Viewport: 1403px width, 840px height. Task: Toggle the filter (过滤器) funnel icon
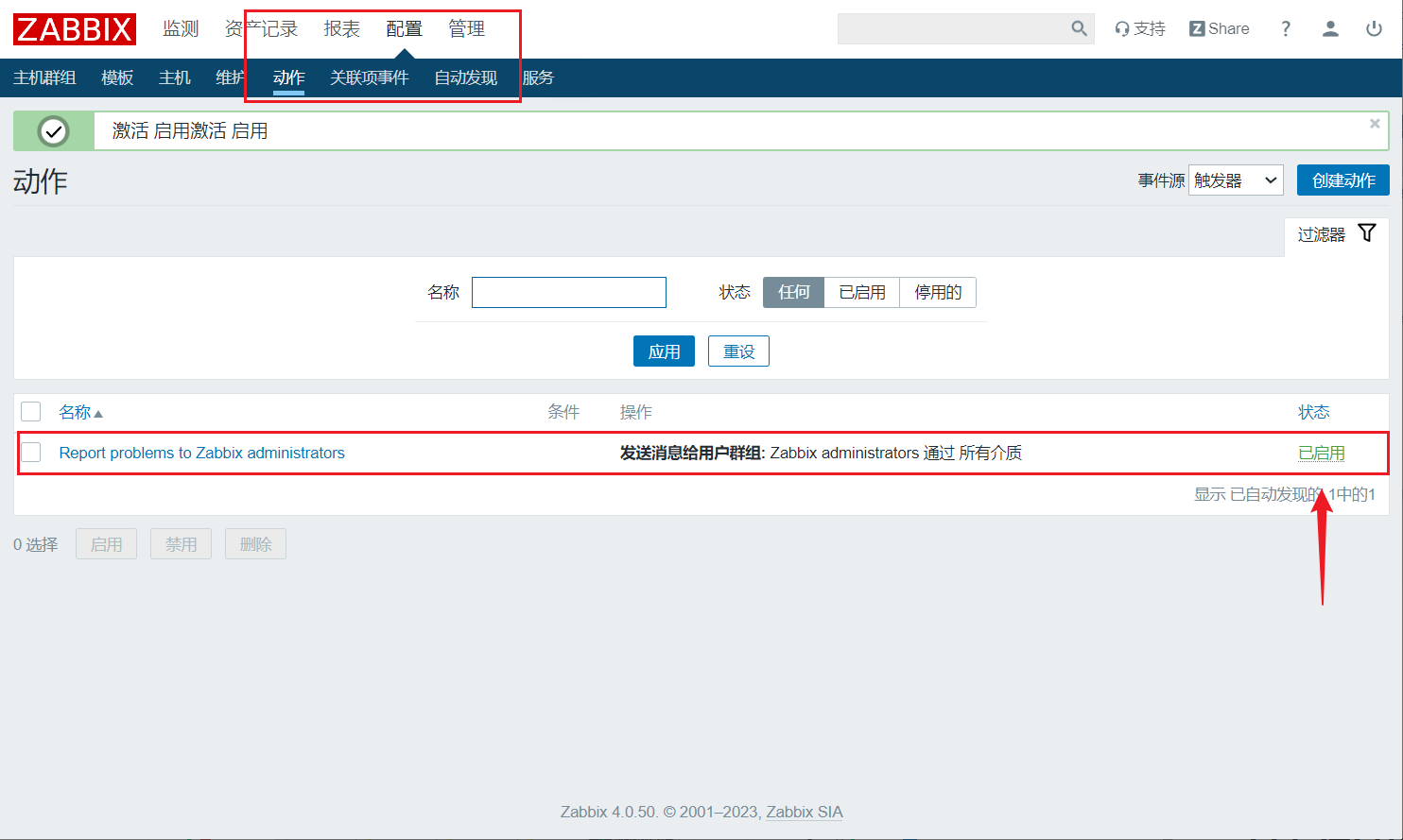click(1366, 233)
